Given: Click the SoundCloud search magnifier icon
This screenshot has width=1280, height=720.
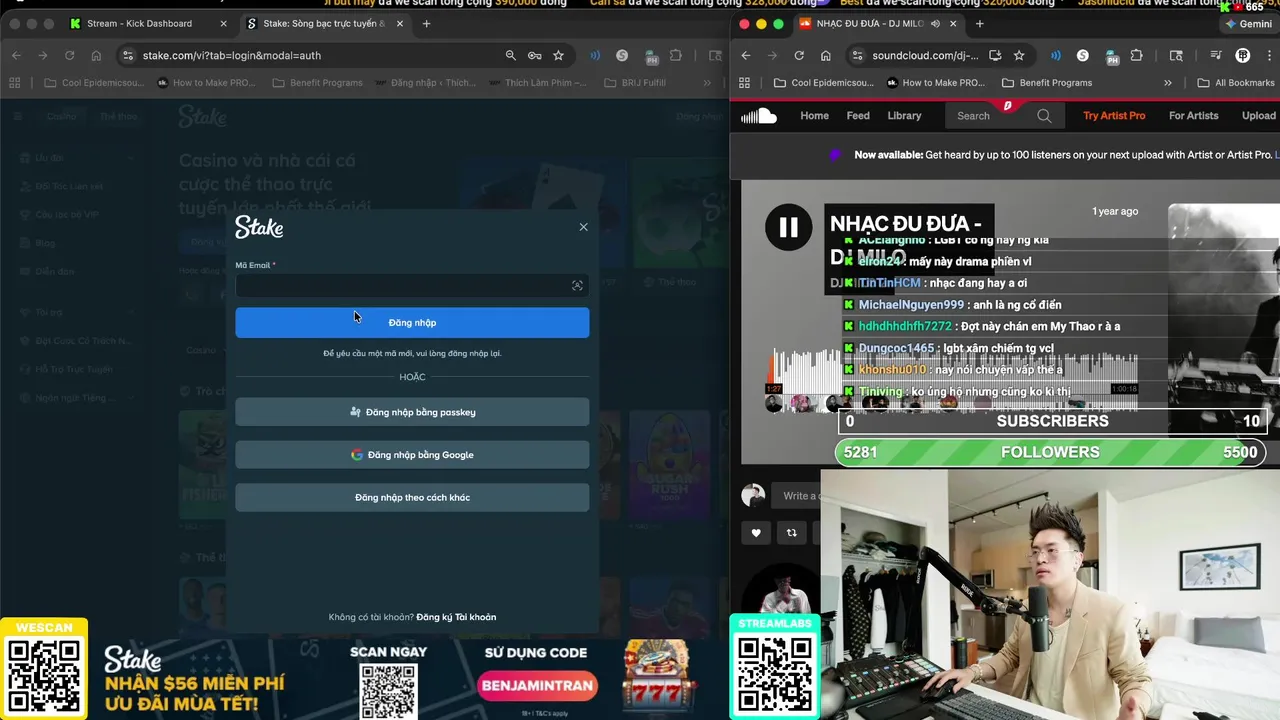Looking at the screenshot, I should [x=1044, y=116].
